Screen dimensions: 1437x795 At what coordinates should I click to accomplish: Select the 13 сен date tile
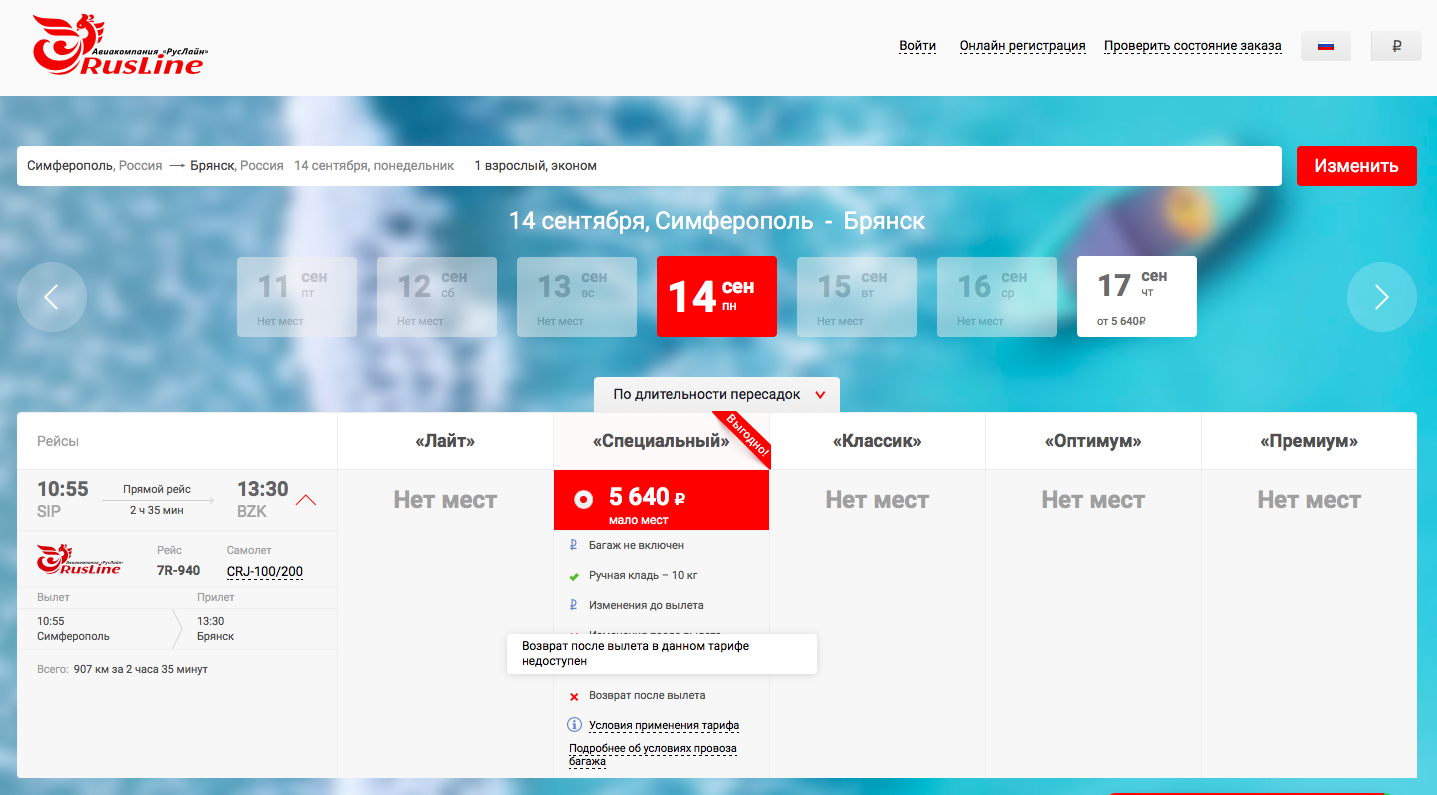[x=577, y=297]
